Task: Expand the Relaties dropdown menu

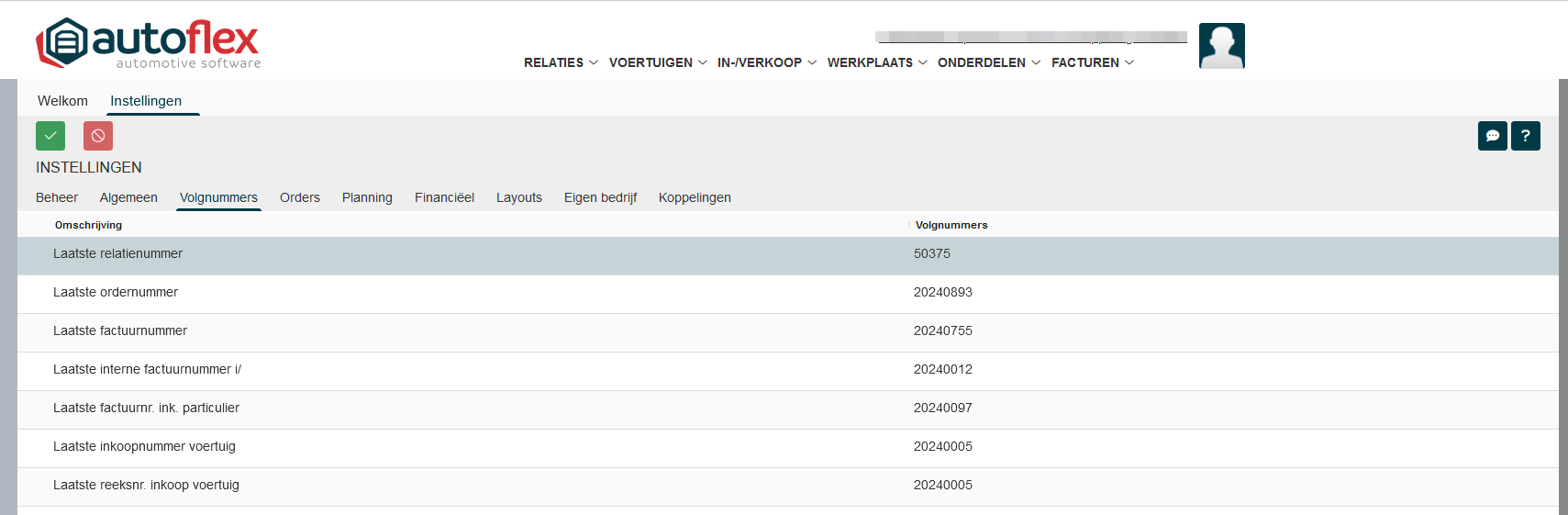Action: tap(560, 62)
